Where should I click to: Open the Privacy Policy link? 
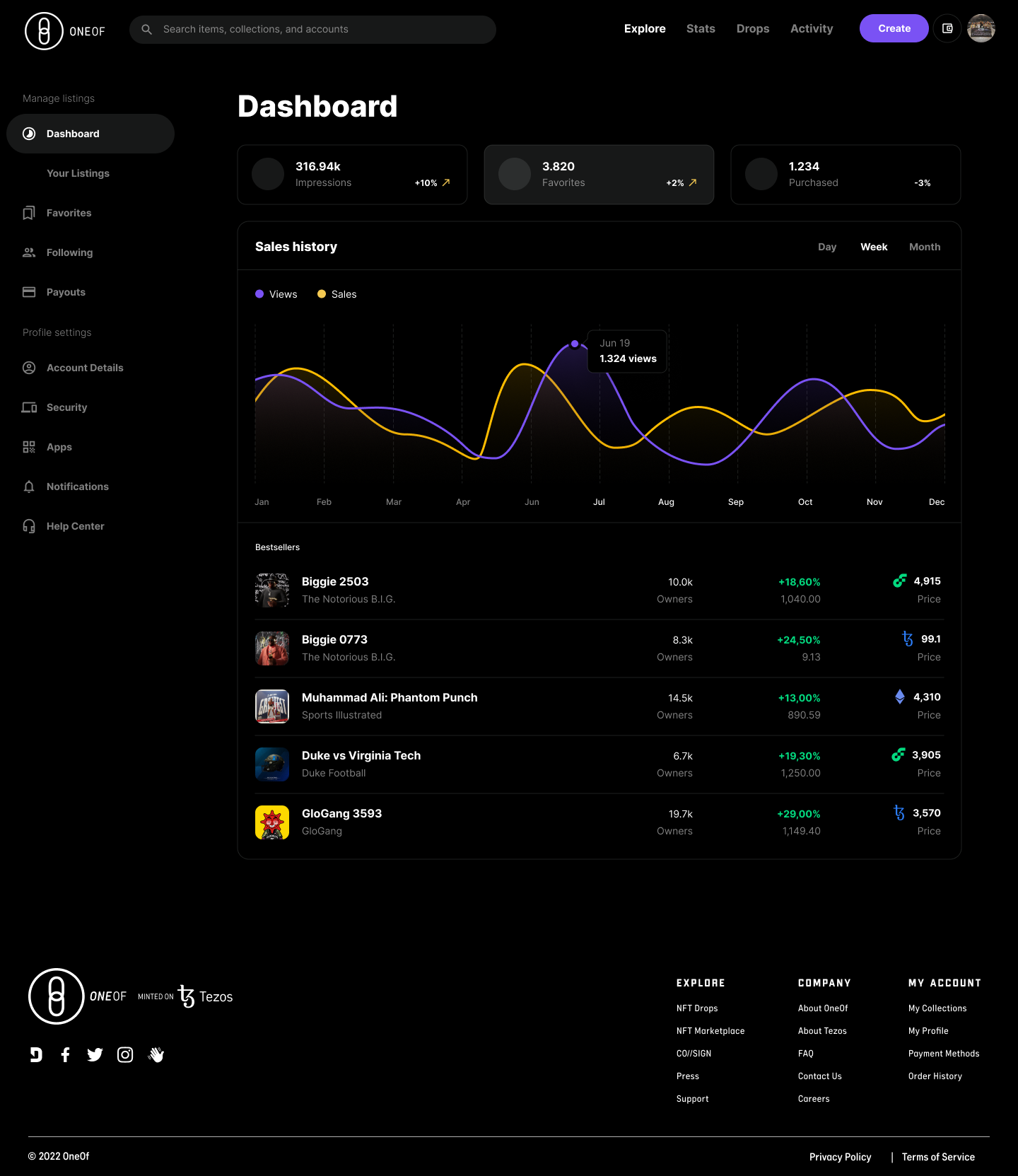click(x=841, y=1157)
